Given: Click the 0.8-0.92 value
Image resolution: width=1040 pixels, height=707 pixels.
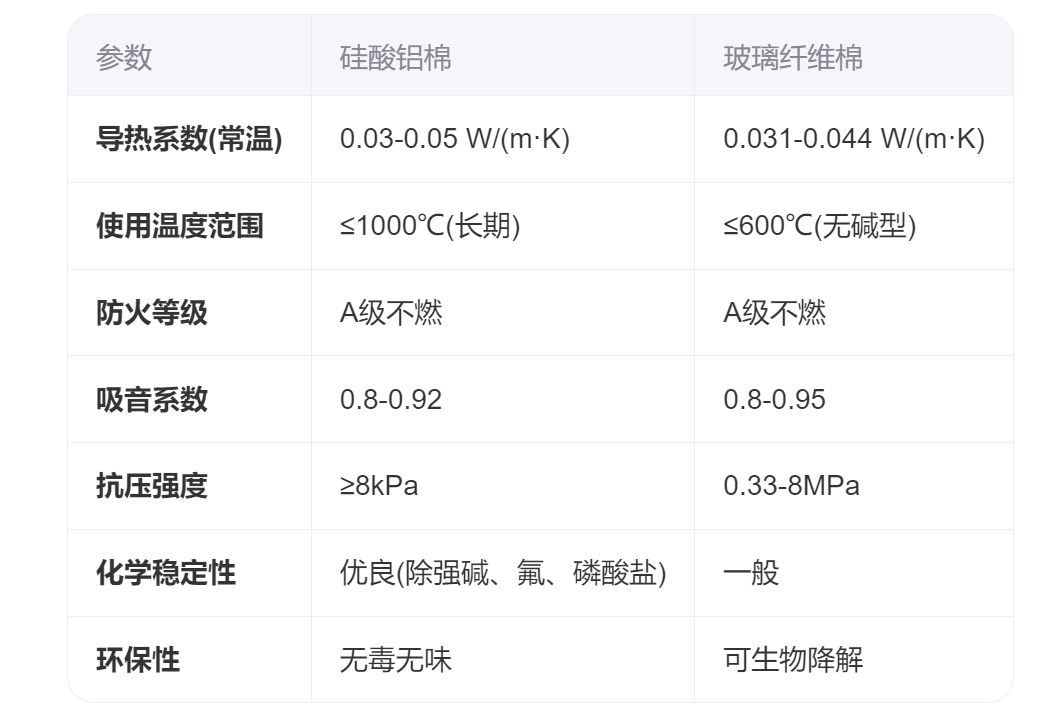Looking at the screenshot, I should (x=391, y=400).
